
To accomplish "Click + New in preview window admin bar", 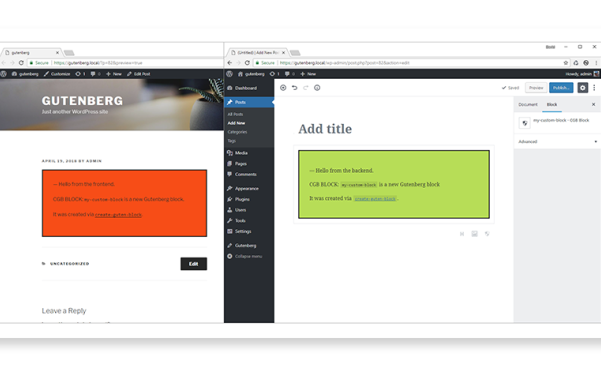I will click(x=114, y=74).
